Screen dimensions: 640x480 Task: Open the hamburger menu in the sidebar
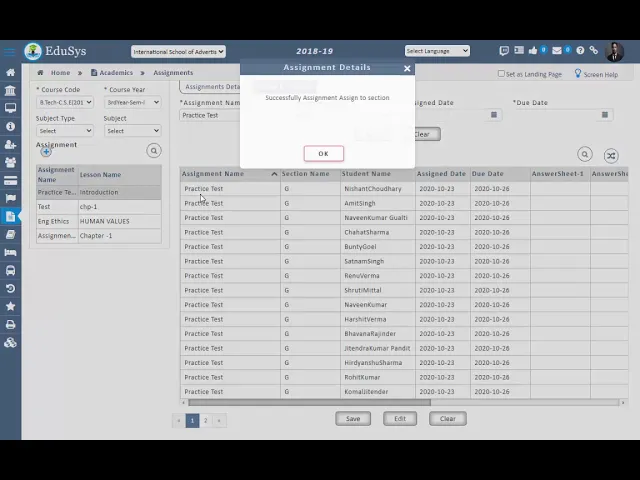pos(9,52)
